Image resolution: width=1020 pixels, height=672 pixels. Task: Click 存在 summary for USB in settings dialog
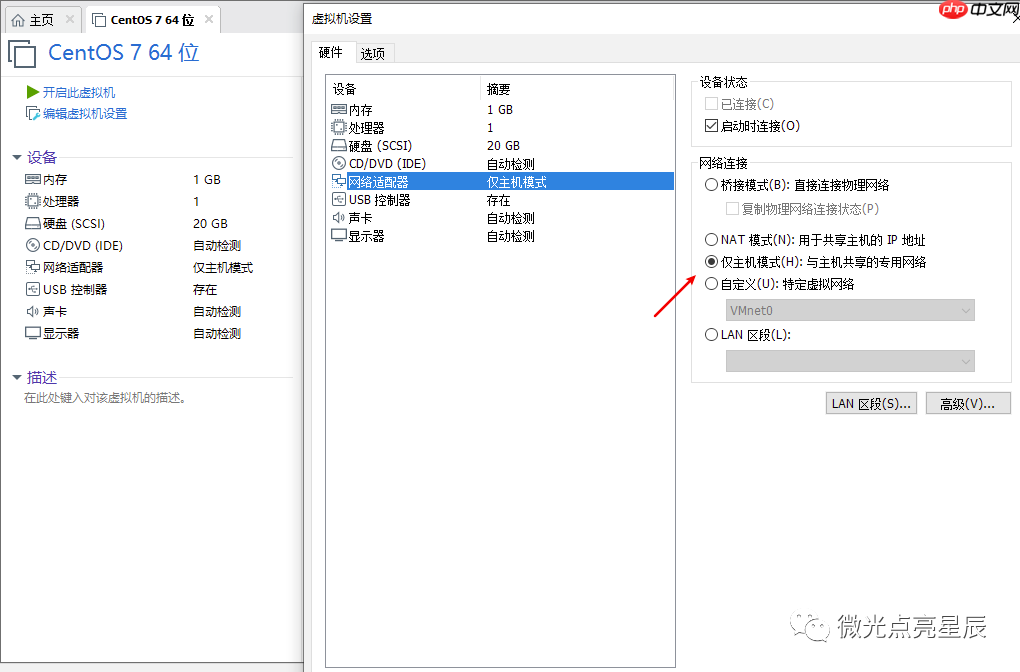498,200
